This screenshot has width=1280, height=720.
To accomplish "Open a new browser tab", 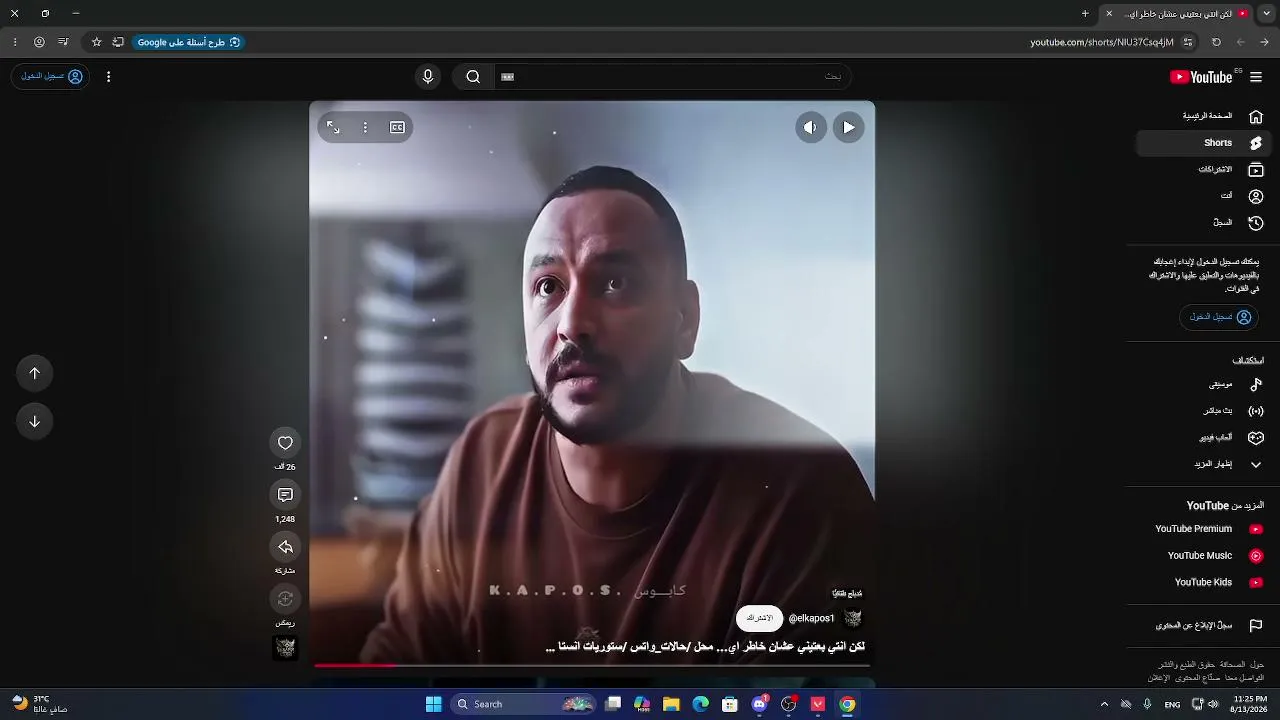I will 1085,14.
